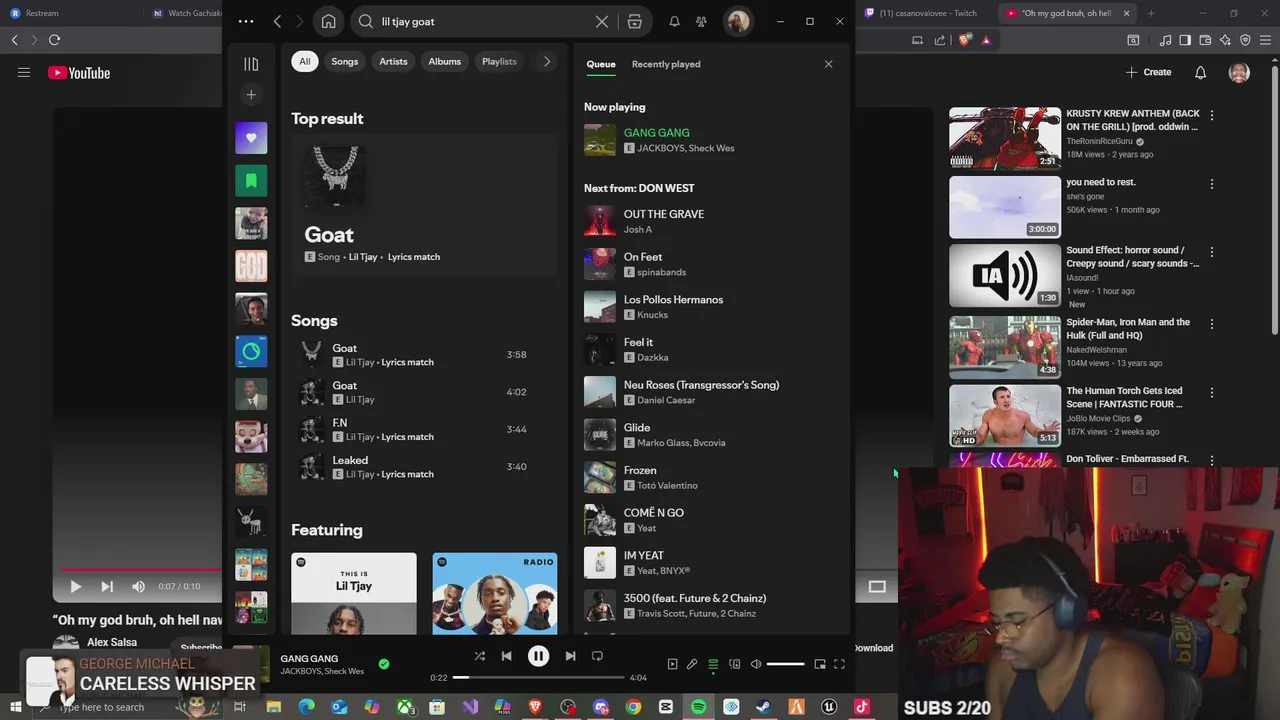Clear the Spotify search text with X
Image resolution: width=1280 pixels, height=720 pixels.
[x=602, y=21]
